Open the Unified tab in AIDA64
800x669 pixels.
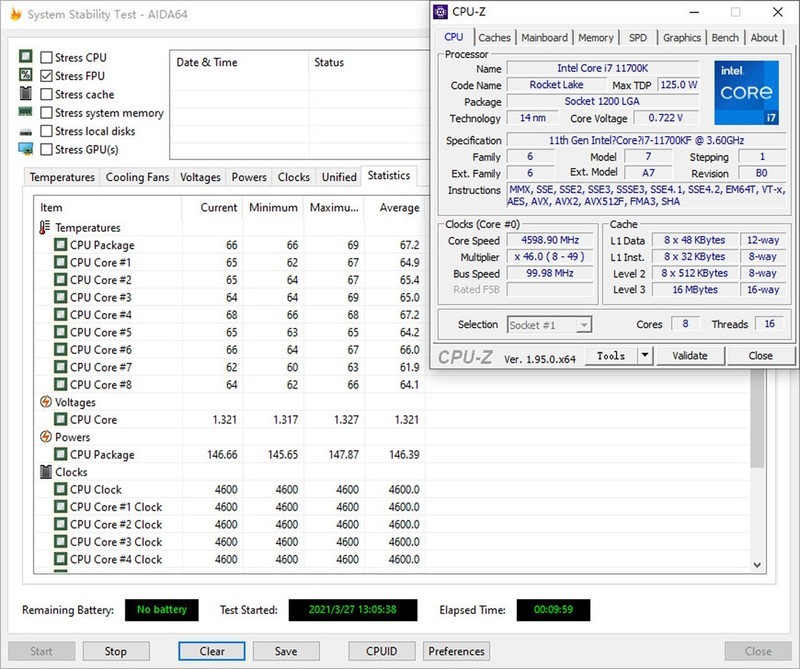[x=339, y=177]
